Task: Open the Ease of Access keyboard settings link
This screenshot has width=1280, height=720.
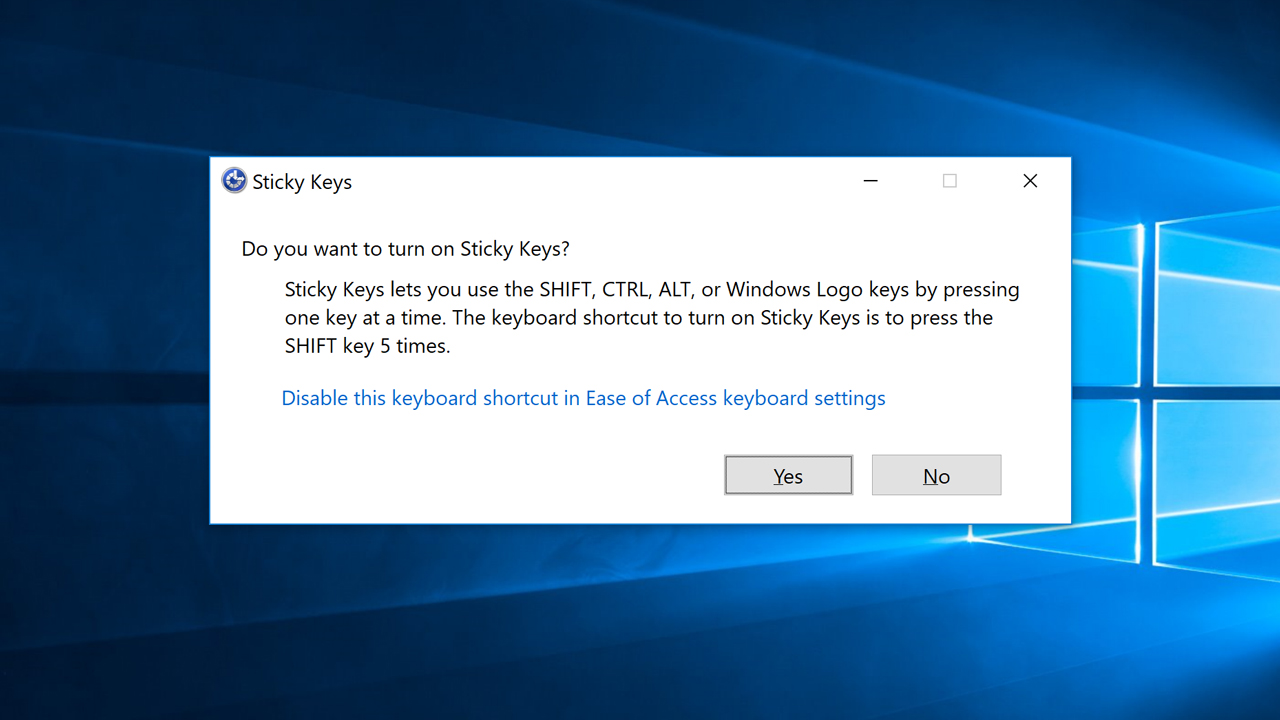Action: [583, 398]
